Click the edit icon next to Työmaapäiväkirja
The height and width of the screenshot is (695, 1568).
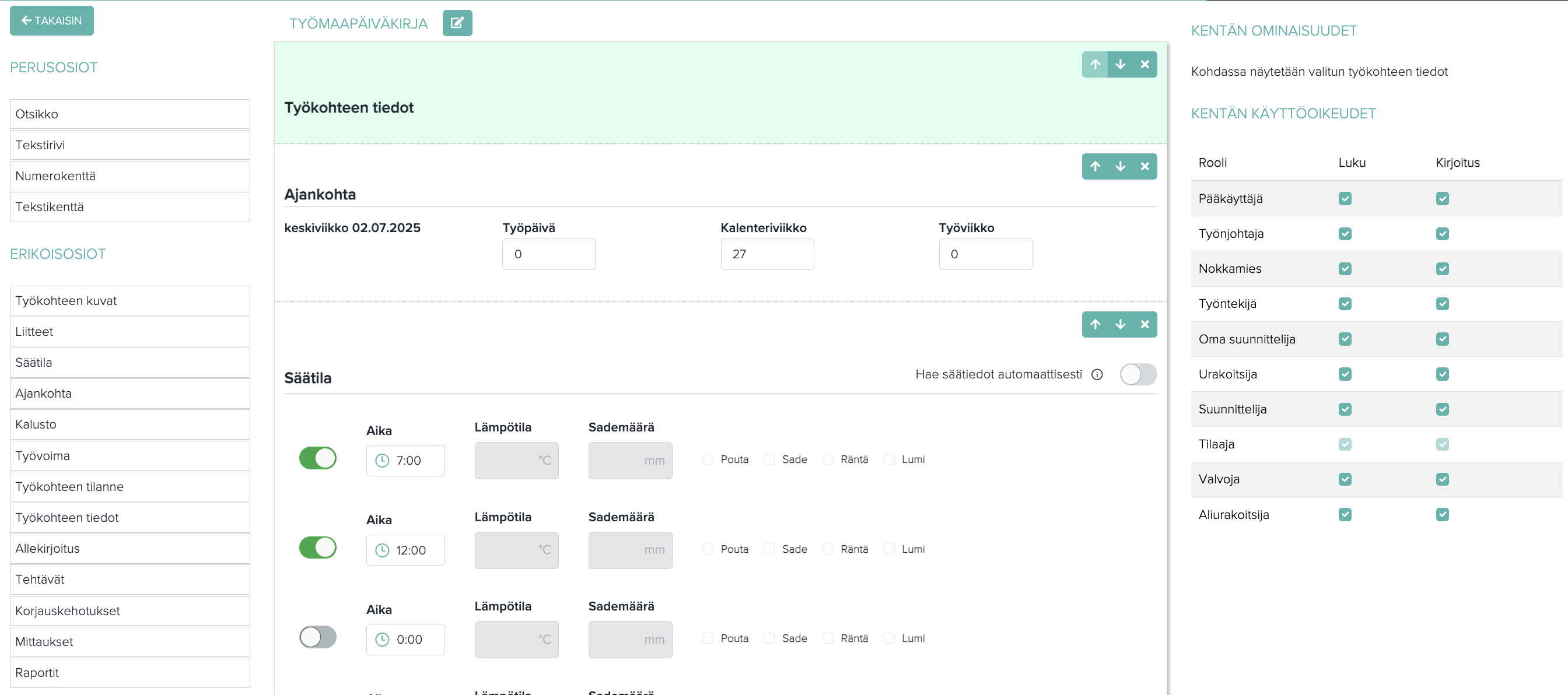[x=457, y=23]
